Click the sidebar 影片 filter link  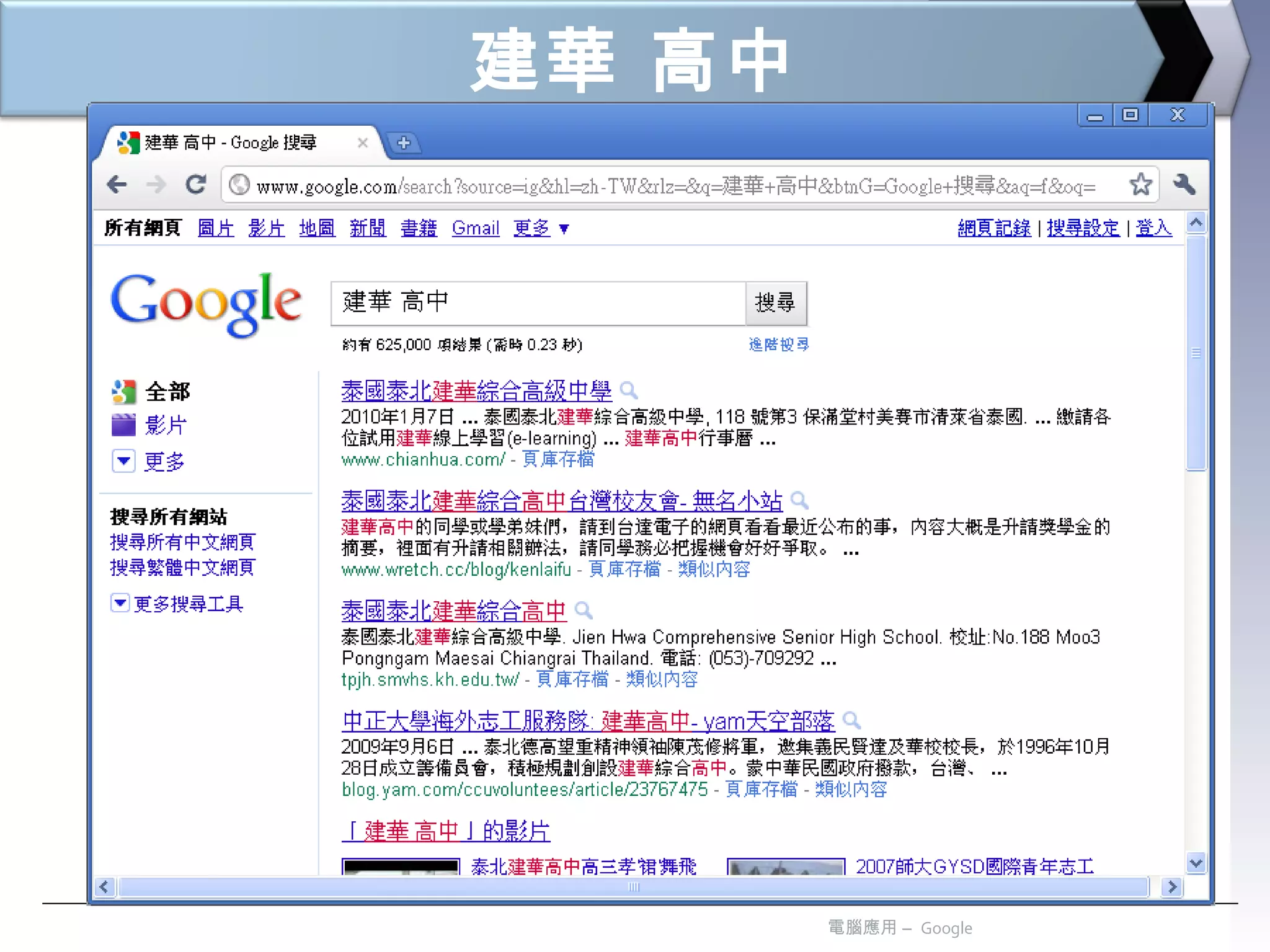pos(165,425)
